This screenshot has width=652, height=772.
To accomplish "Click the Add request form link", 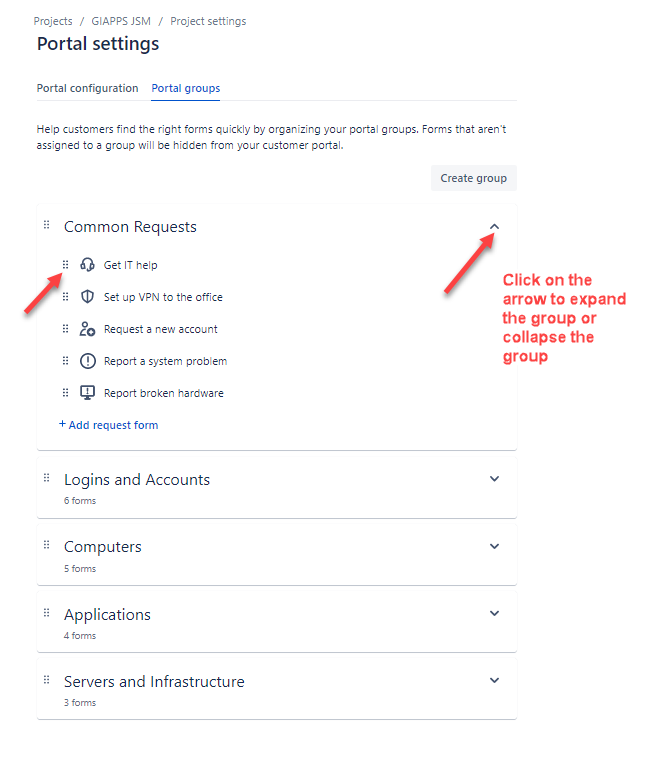I will tap(108, 425).
